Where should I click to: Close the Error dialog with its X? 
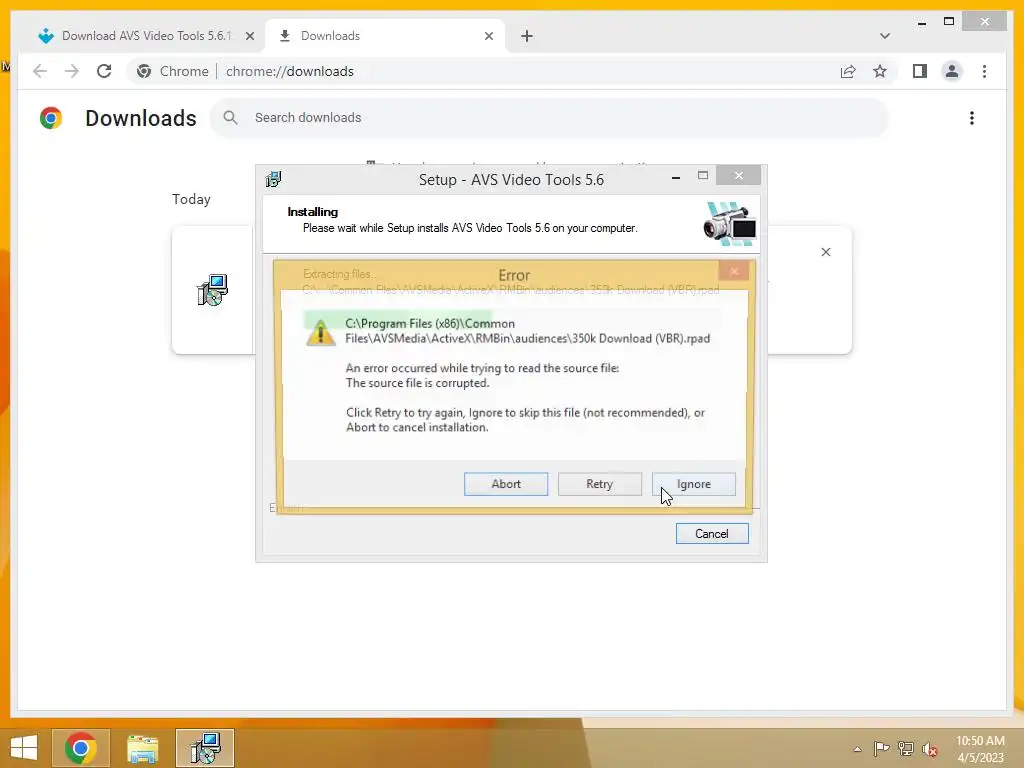coord(735,270)
